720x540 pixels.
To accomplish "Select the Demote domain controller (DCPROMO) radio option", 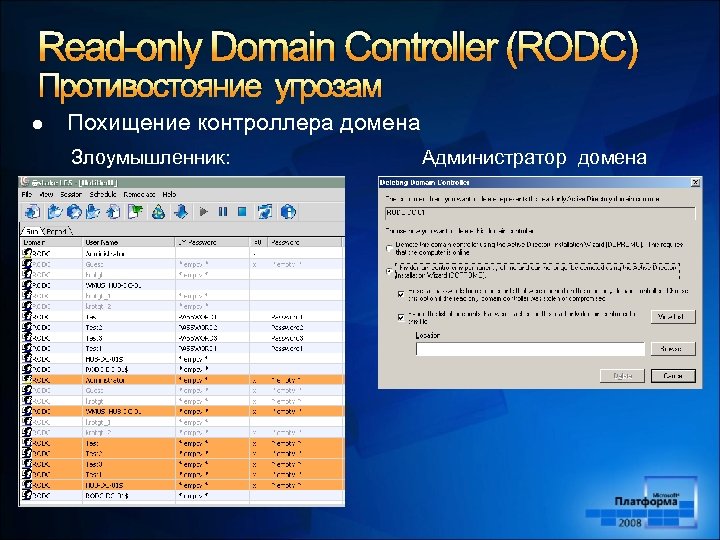I will click(389, 248).
